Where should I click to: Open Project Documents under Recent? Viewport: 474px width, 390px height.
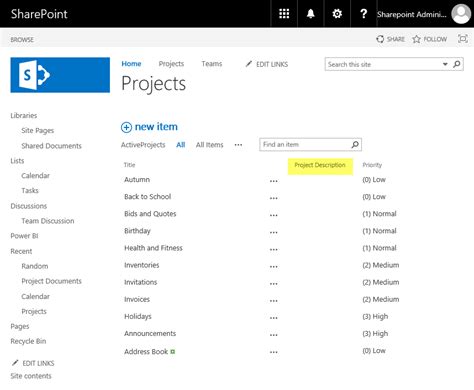click(x=51, y=281)
